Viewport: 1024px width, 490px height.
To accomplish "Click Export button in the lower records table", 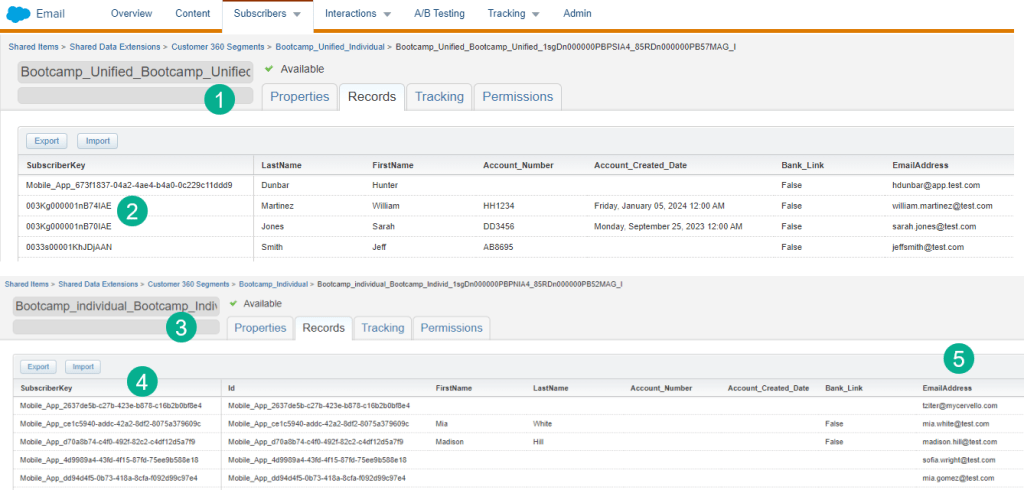I will click(38, 367).
